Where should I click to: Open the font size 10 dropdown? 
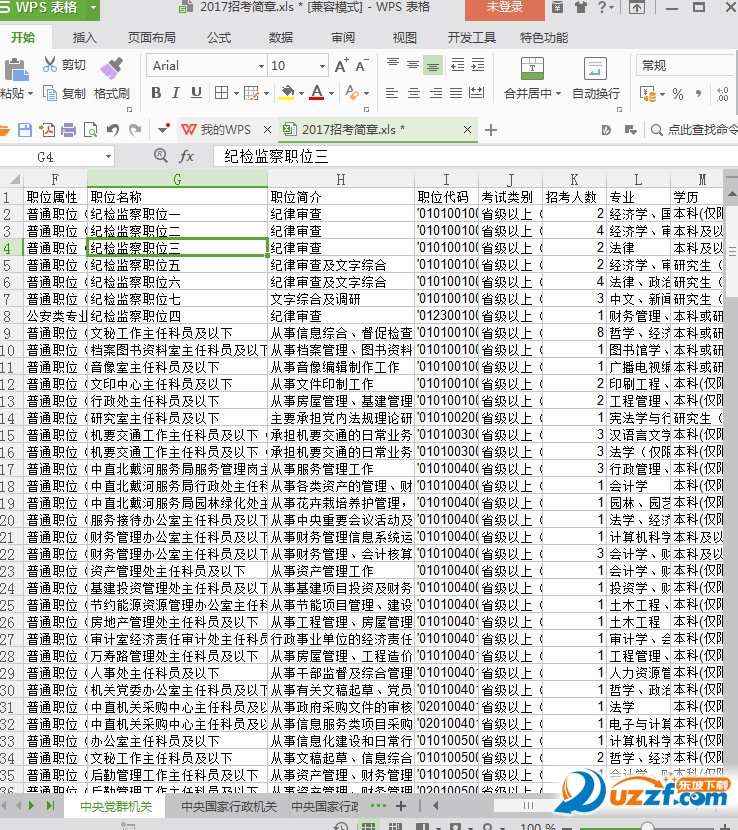coord(322,66)
